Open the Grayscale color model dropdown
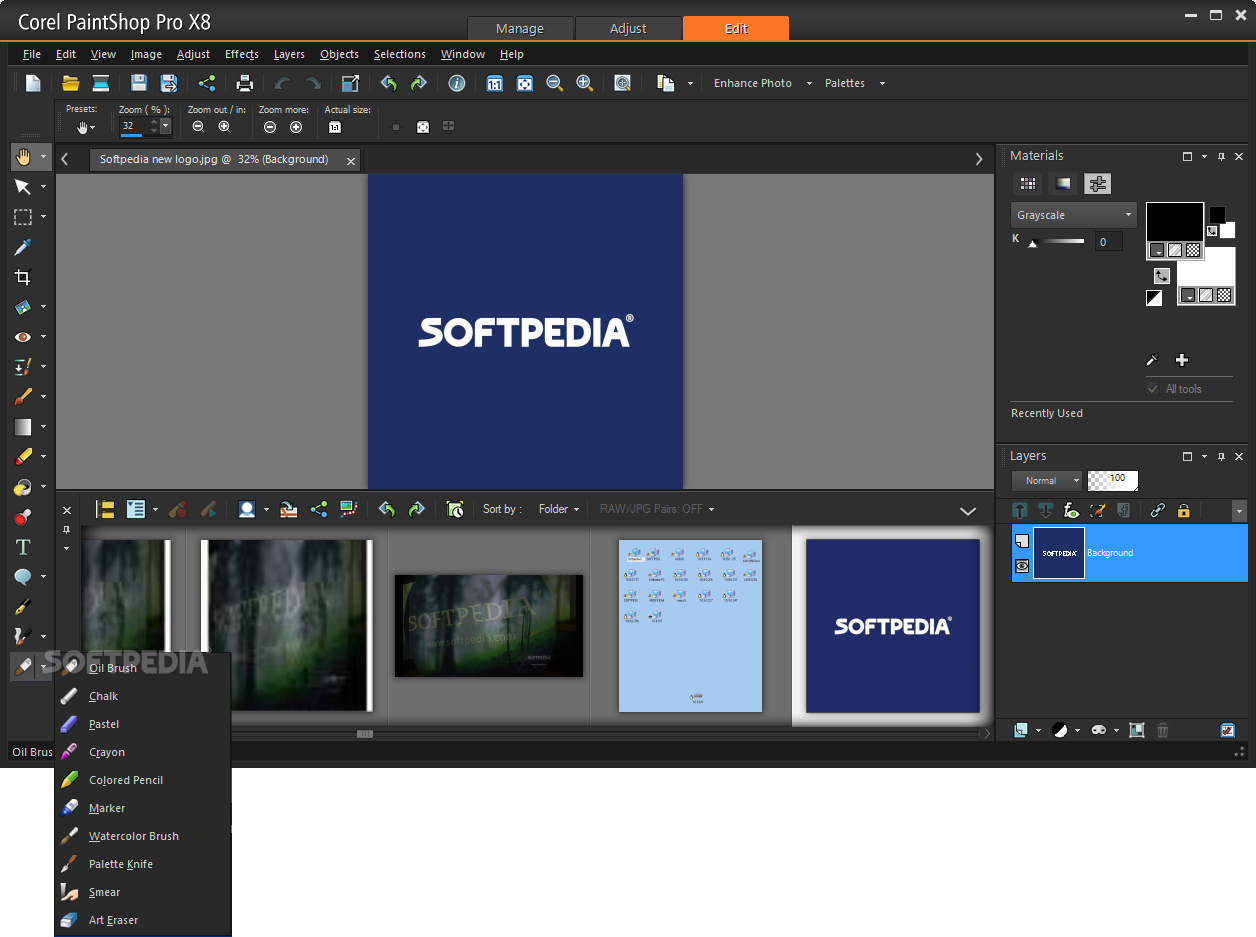Viewport: 1256px width, 937px height. pyautogui.click(x=1074, y=215)
